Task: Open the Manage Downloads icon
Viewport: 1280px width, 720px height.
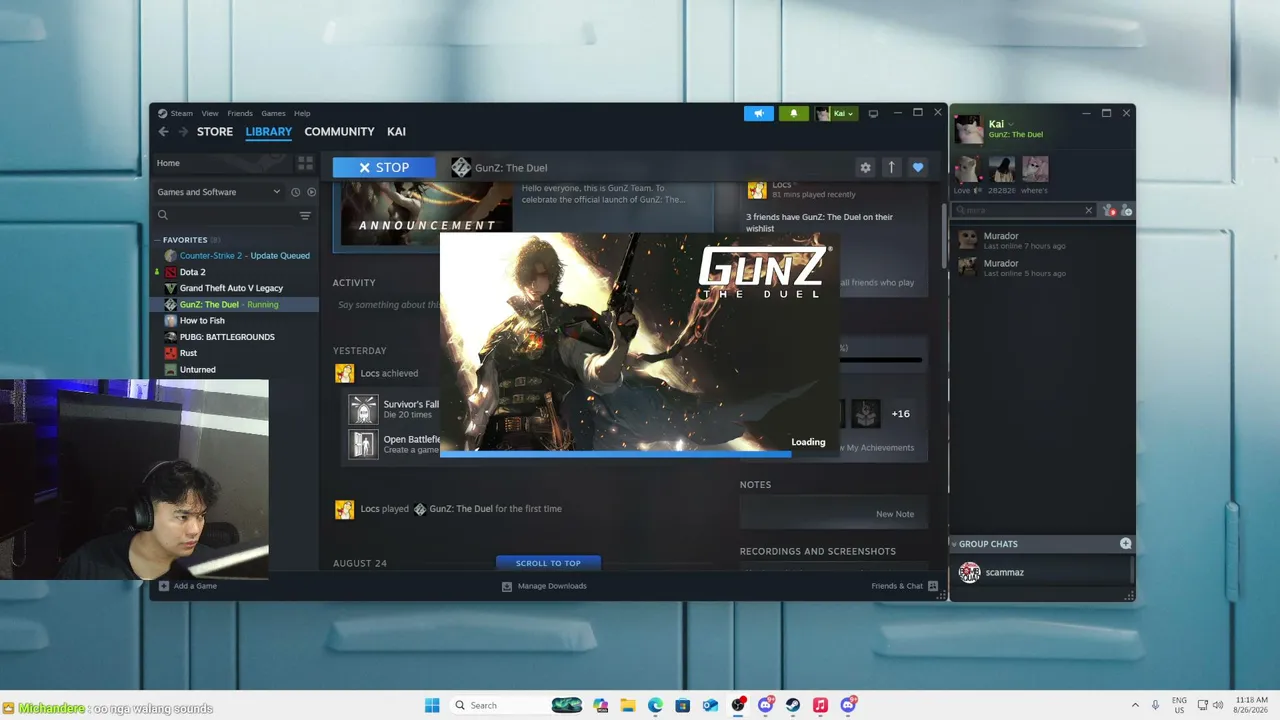Action: [x=507, y=586]
